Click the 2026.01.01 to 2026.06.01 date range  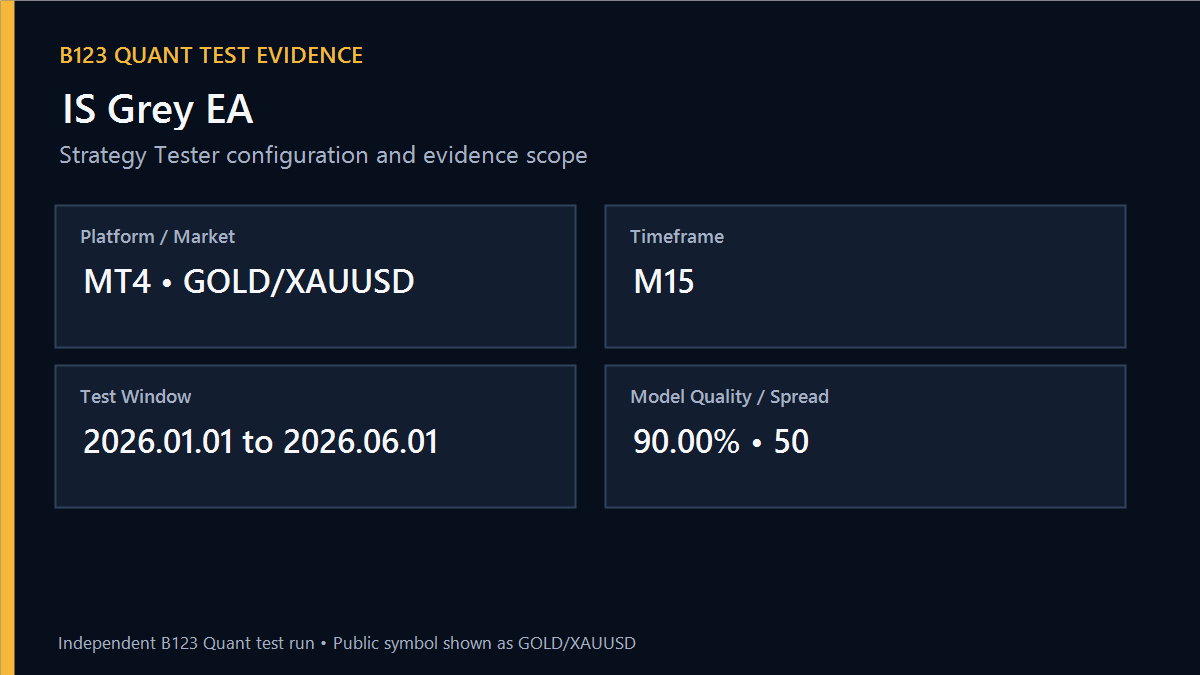(x=261, y=442)
